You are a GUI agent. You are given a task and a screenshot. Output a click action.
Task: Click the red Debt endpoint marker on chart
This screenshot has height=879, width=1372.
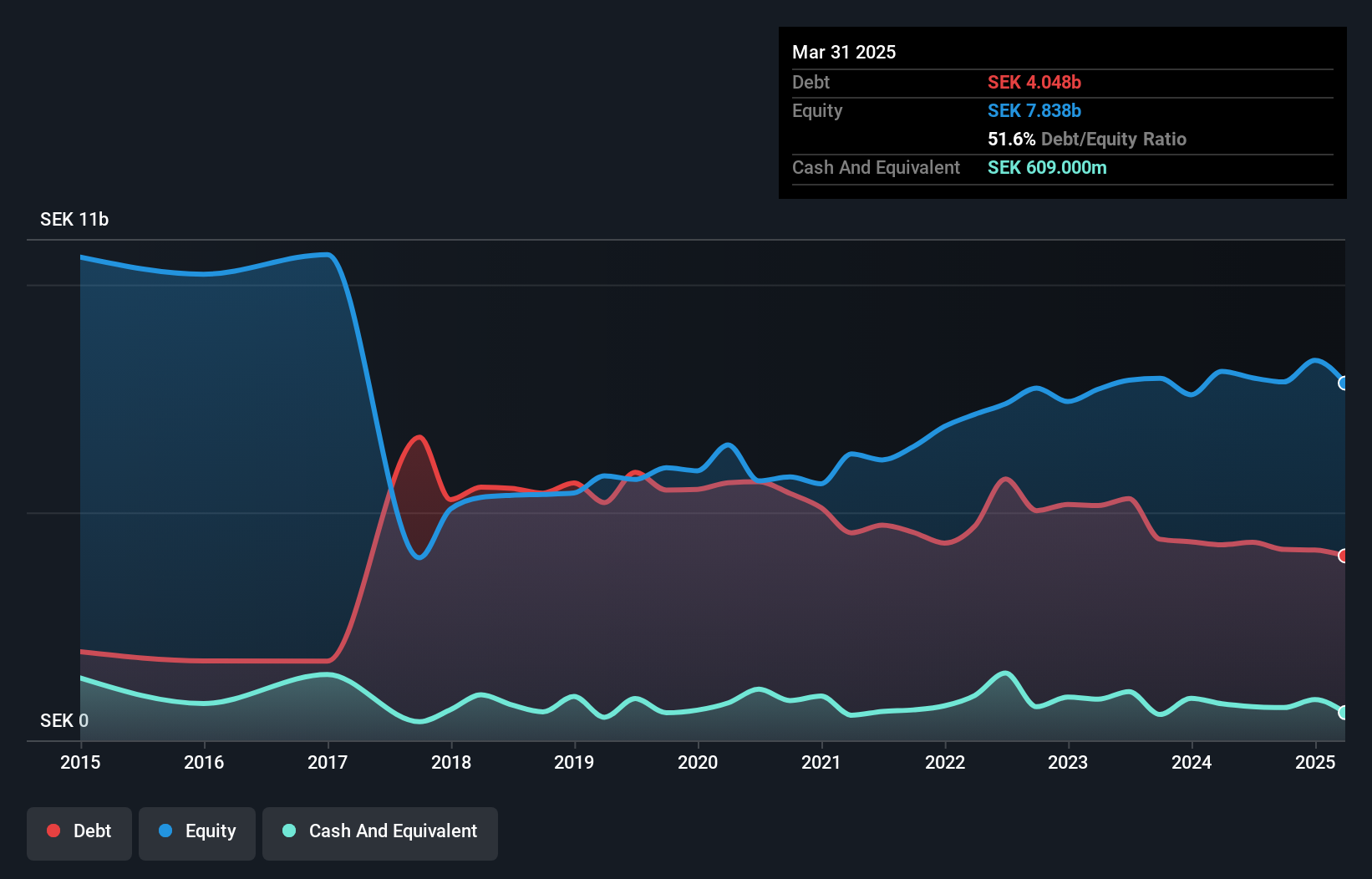[1343, 556]
